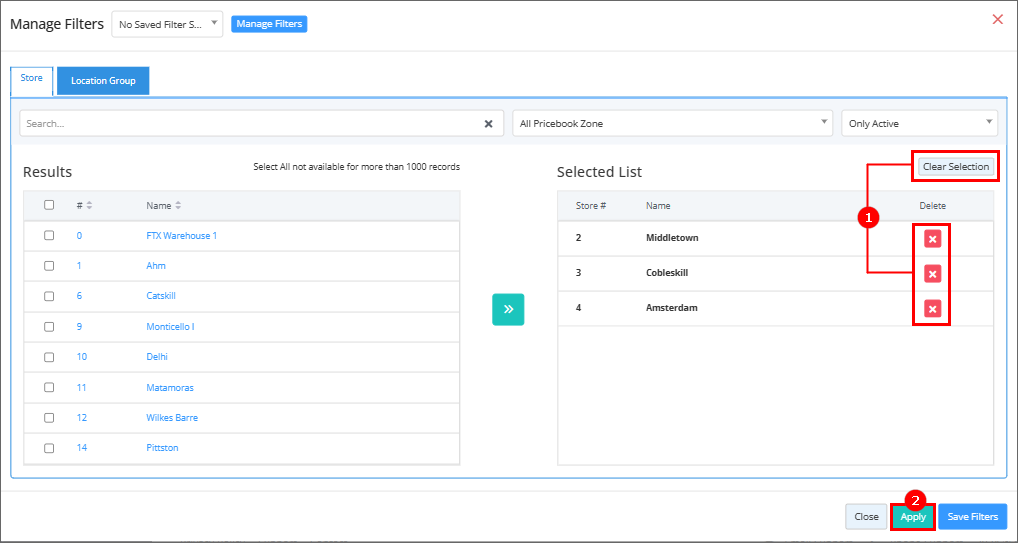
Task: Clear the search box with the X icon
Action: tap(488, 124)
